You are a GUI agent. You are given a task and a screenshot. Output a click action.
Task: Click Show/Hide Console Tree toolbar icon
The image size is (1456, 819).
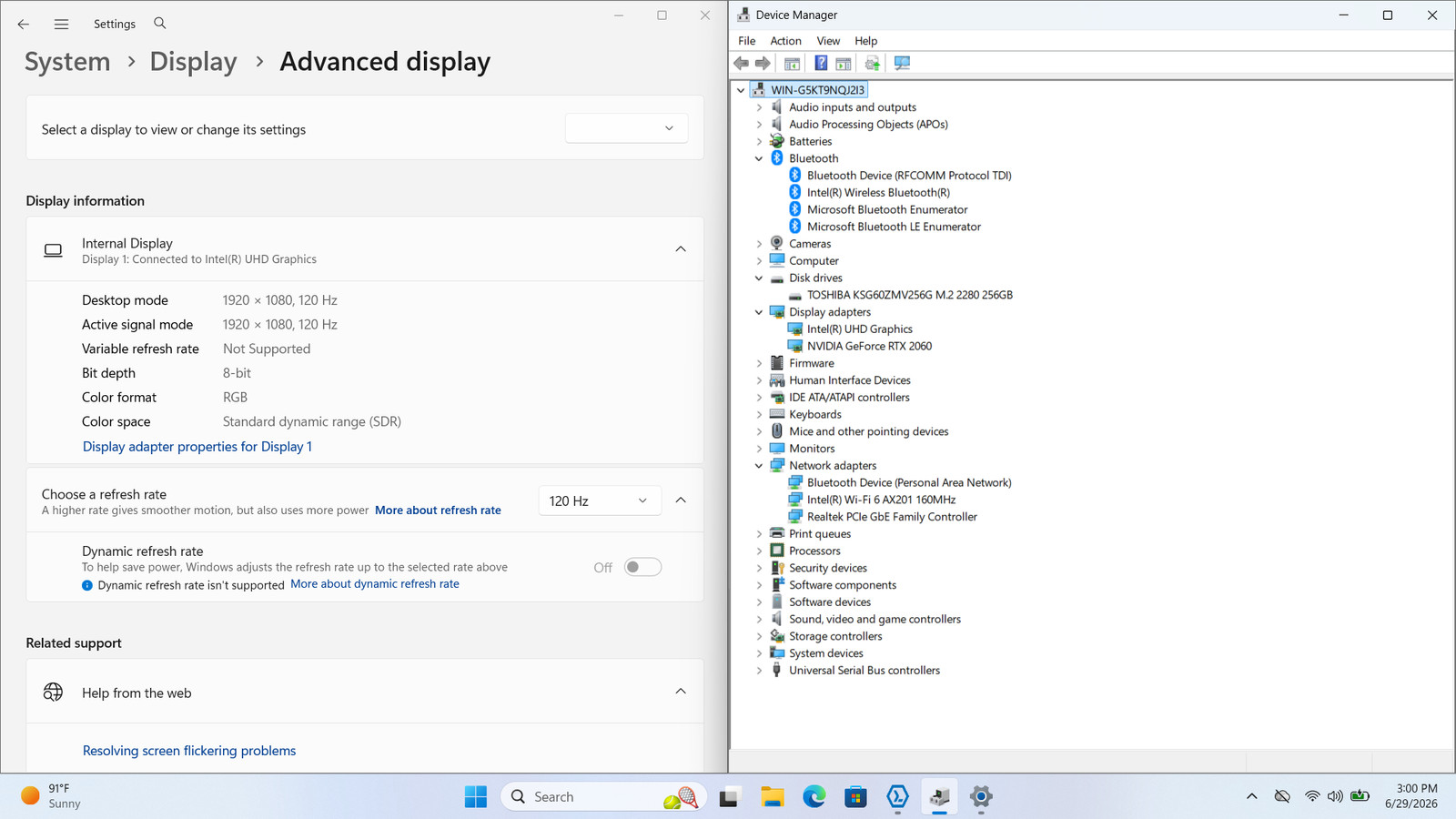[792, 63]
